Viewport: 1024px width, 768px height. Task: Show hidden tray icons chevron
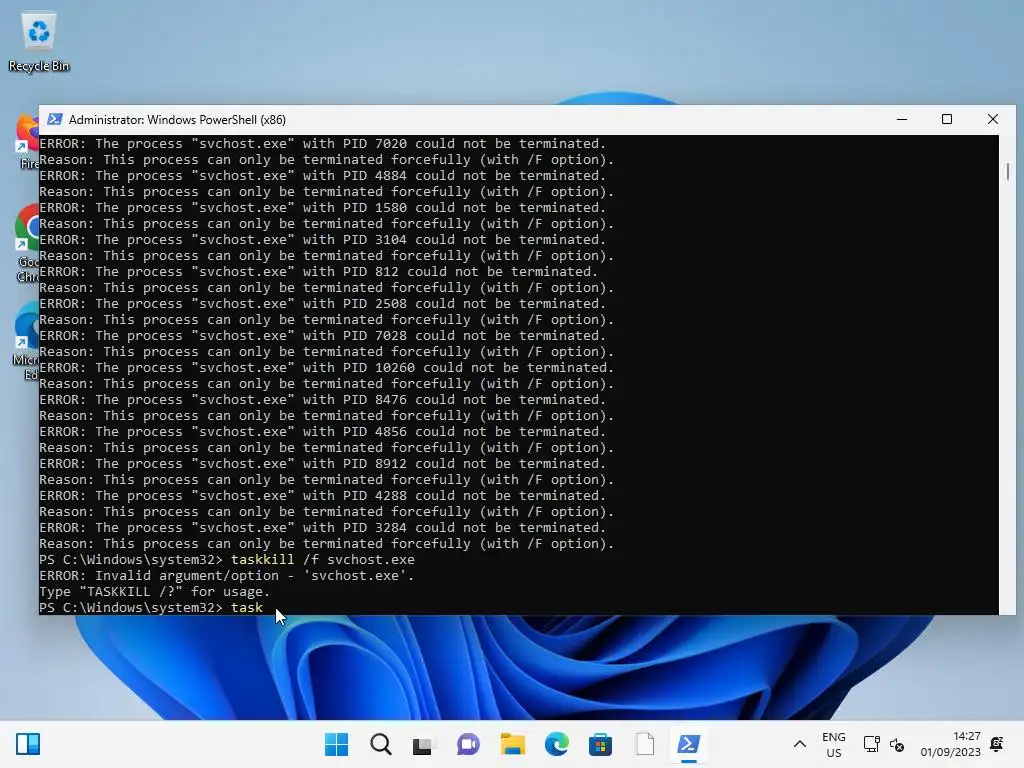[x=799, y=744]
